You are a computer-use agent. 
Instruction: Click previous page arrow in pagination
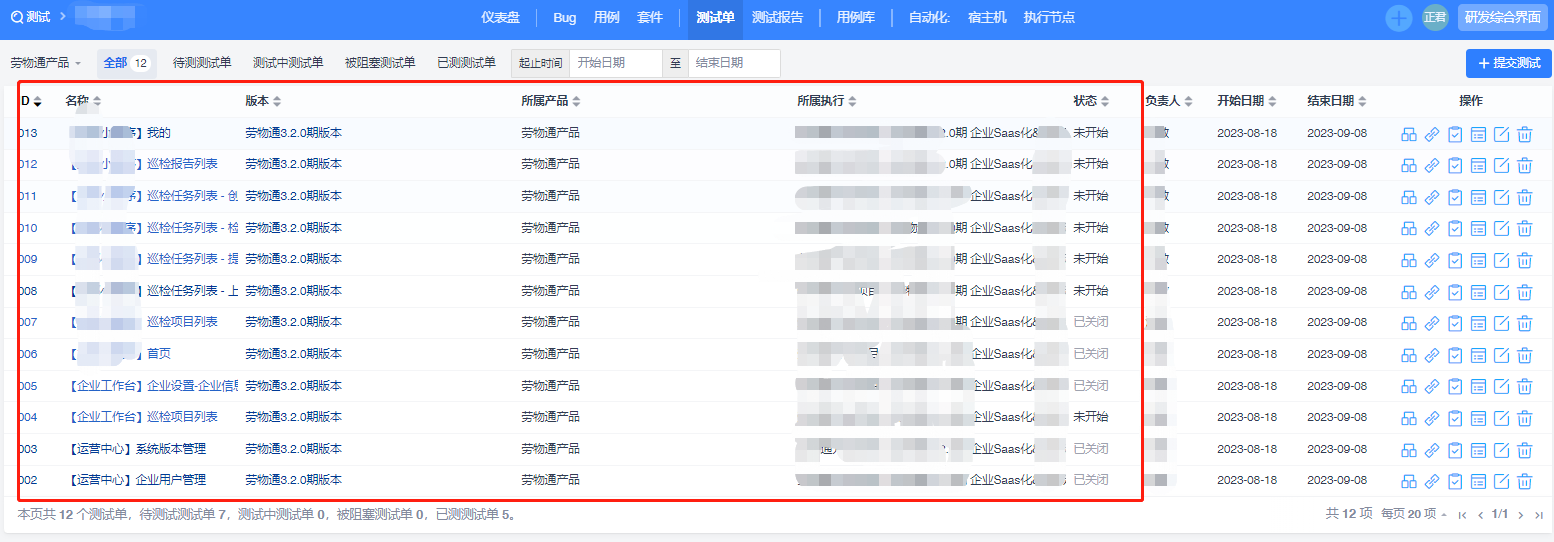tap(1479, 514)
